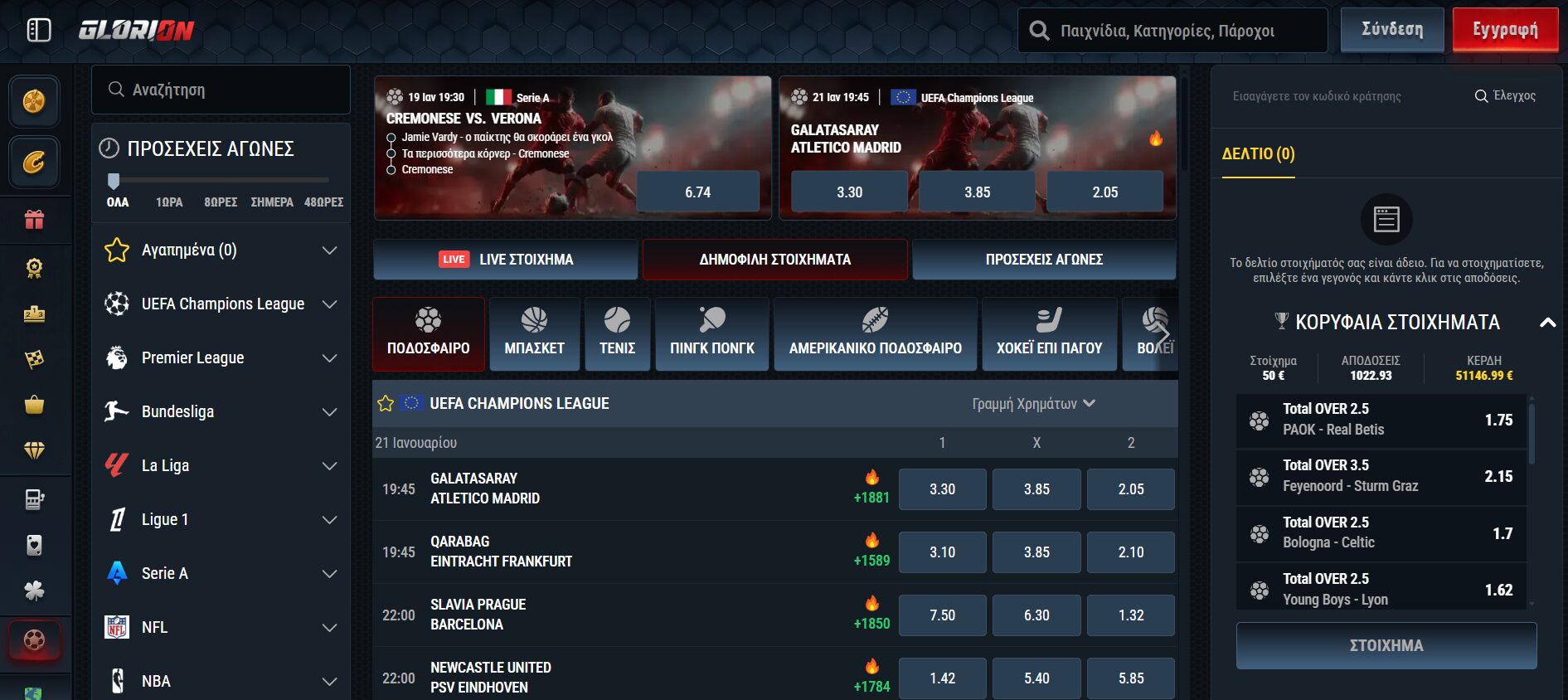Open the podium leaderboard icon in sidebar
Screen dimensions: 1568x700
point(34,314)
